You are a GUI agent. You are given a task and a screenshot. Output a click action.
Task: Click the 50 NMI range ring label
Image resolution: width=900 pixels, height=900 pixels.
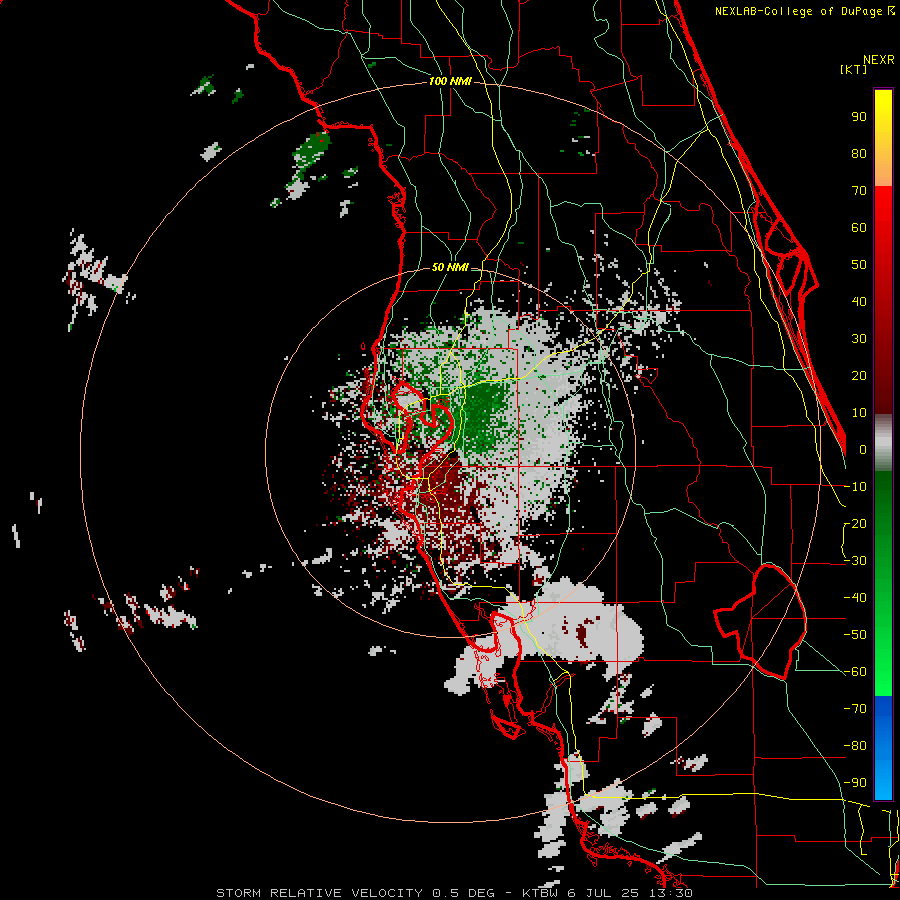pyautogui.click(x=450, y=267)
